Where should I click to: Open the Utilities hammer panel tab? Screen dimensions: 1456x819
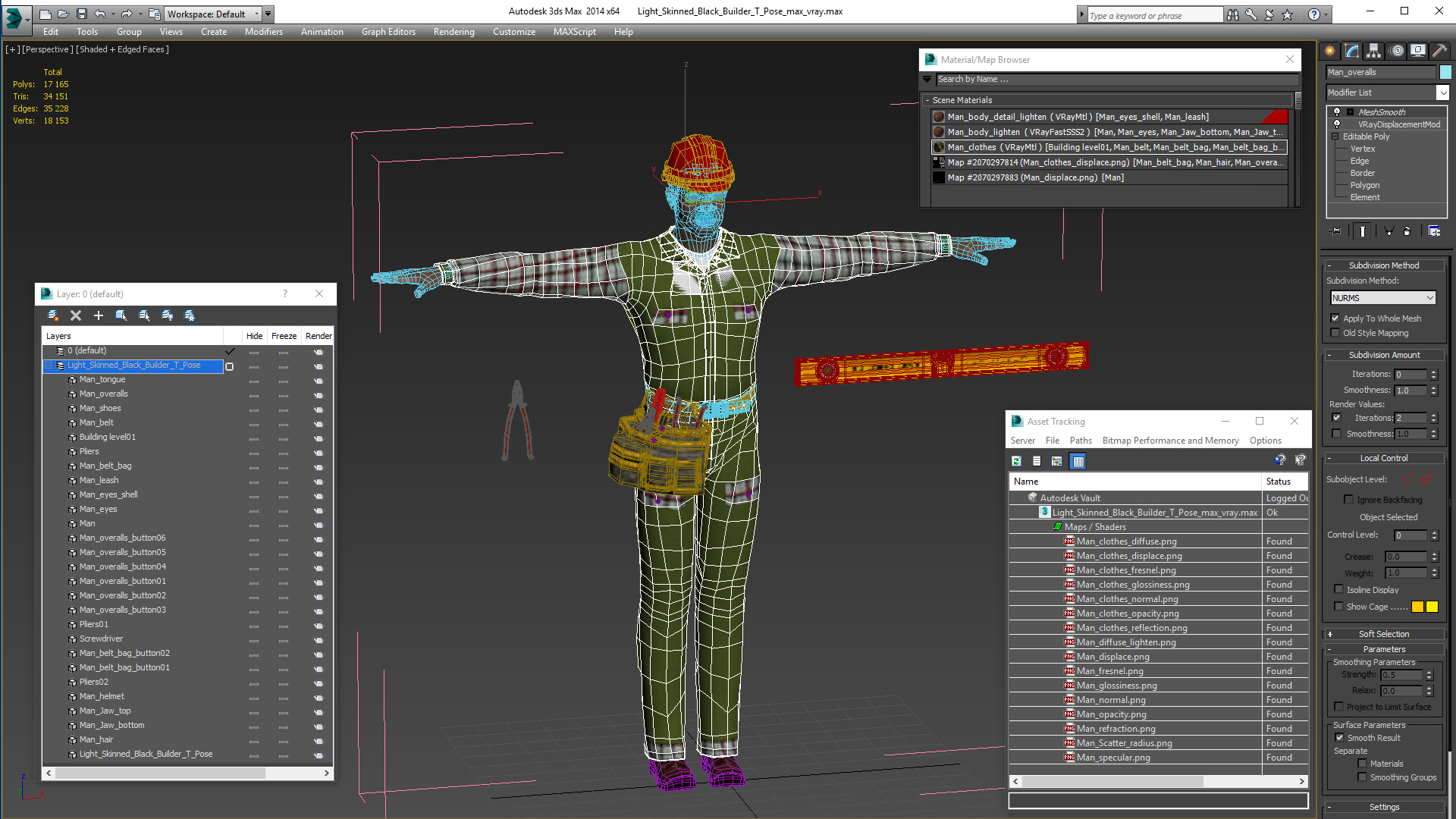(1439, 51)
